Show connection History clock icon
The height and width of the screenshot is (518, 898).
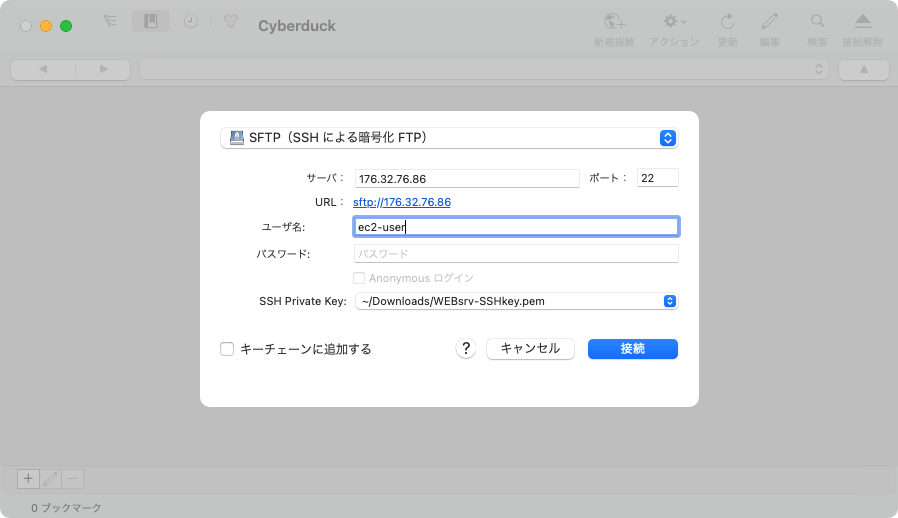tap(191, 22)
